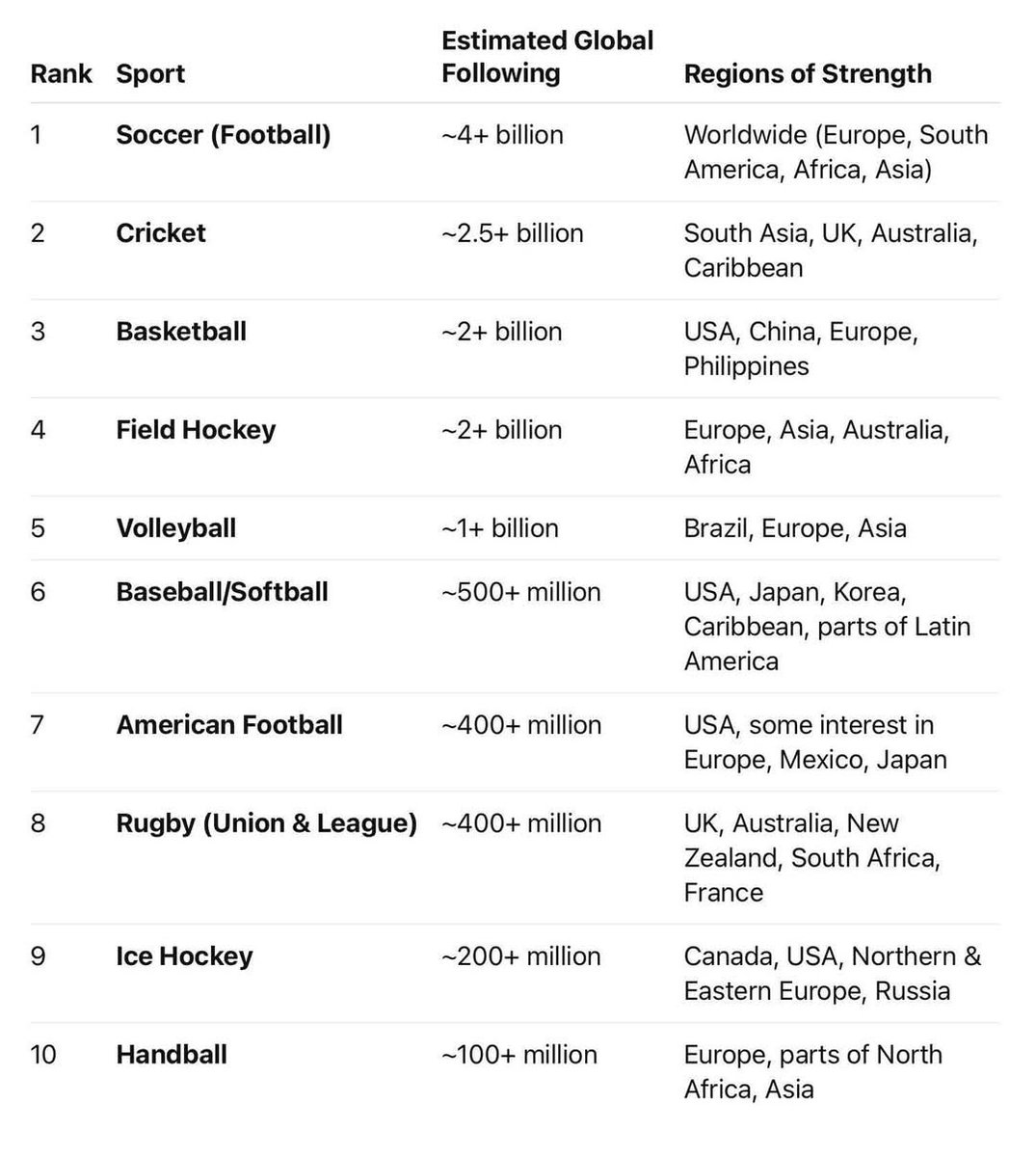This screenshot has width=1036, height=1157.
Task: Click the ~100+ million value
Action: pos(519,1055)
